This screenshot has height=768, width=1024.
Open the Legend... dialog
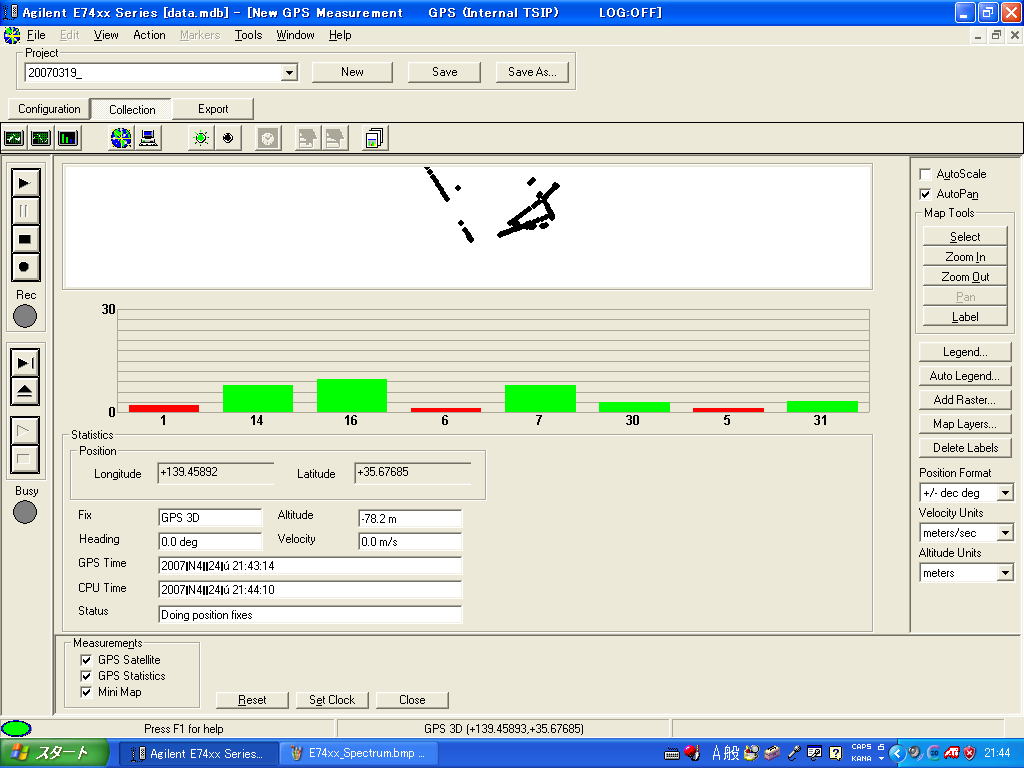click(x=965, y=352)
